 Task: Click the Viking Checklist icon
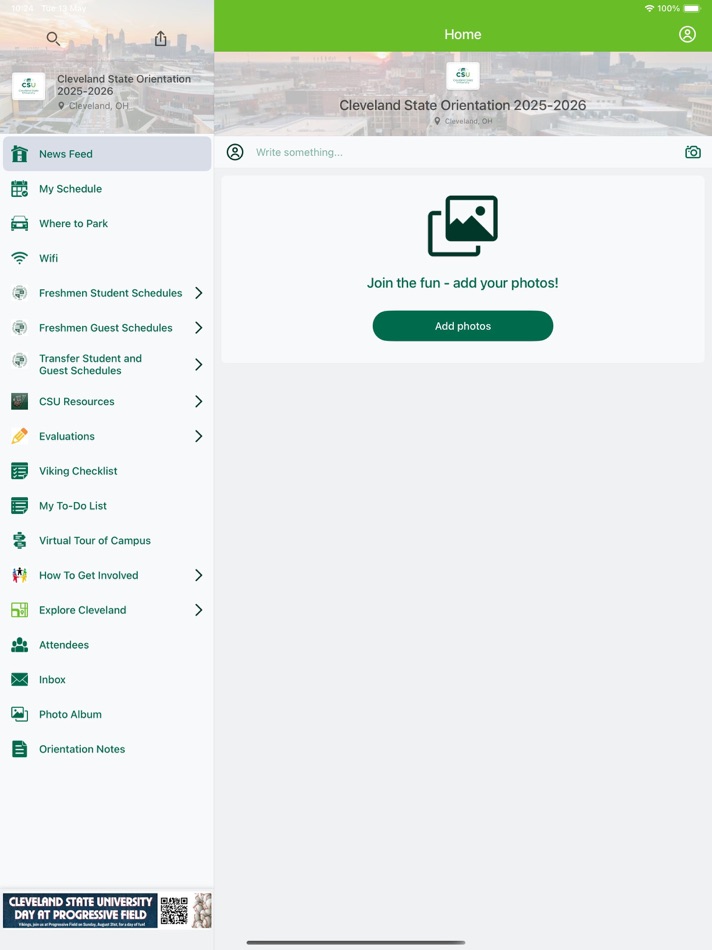pos(19,471)
